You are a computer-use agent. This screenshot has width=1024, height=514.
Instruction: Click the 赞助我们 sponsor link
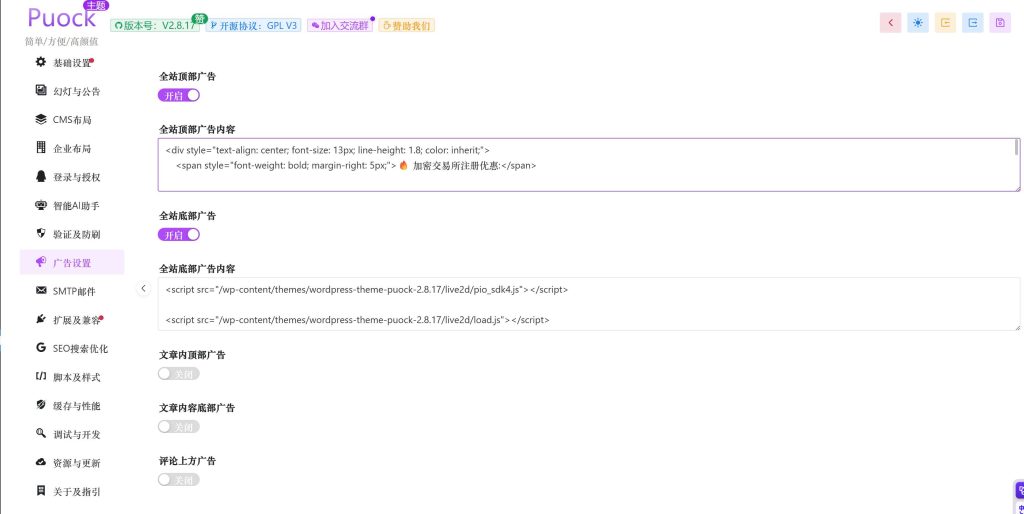coord(406,25)
